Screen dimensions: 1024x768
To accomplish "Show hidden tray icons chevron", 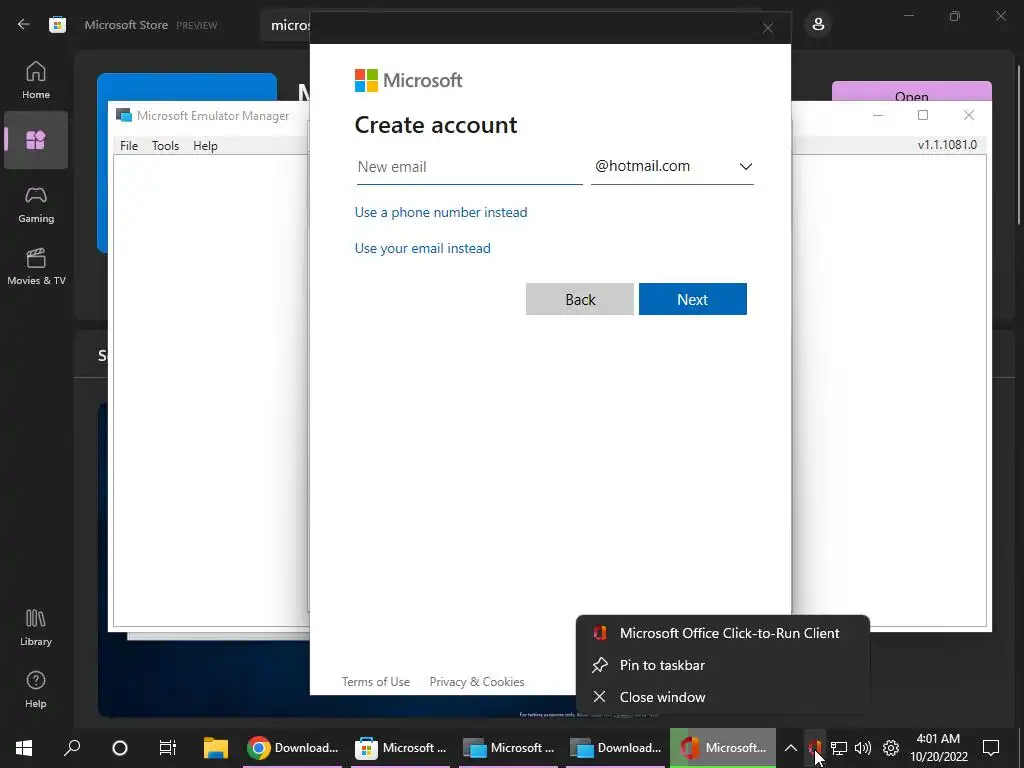I will 791,748.
